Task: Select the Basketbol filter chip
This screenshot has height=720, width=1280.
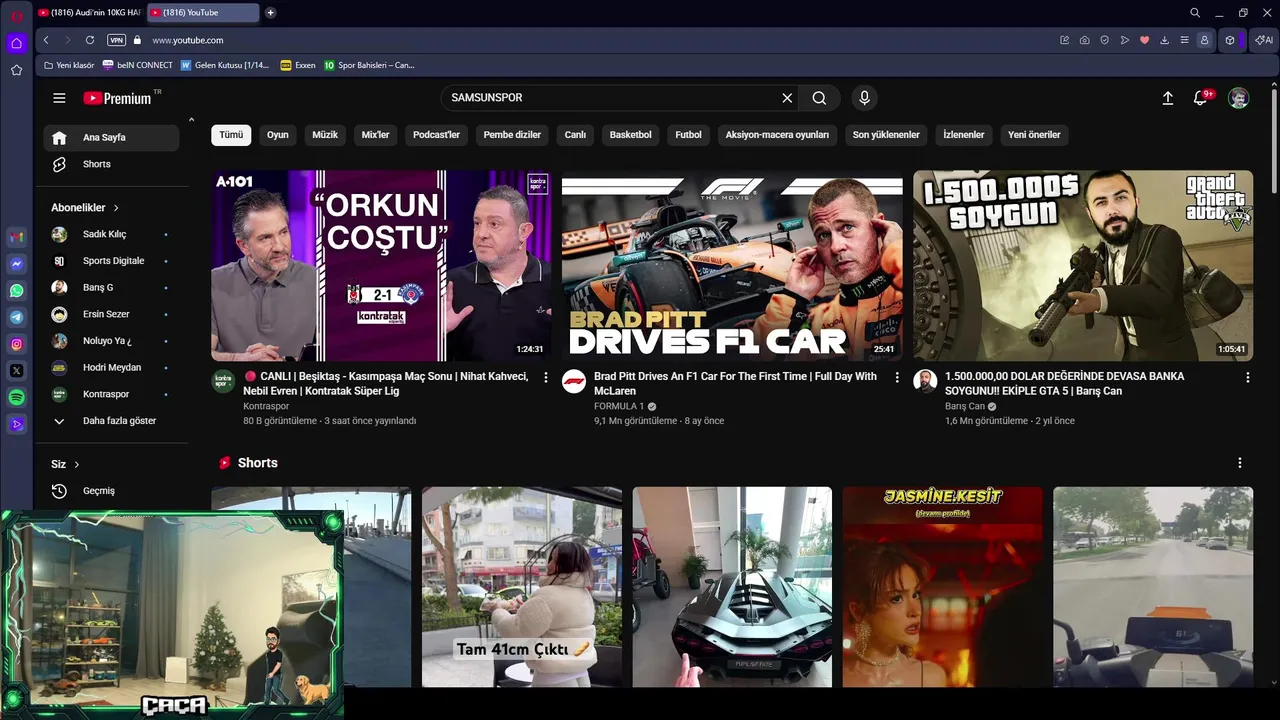Action: pos(631,135)
